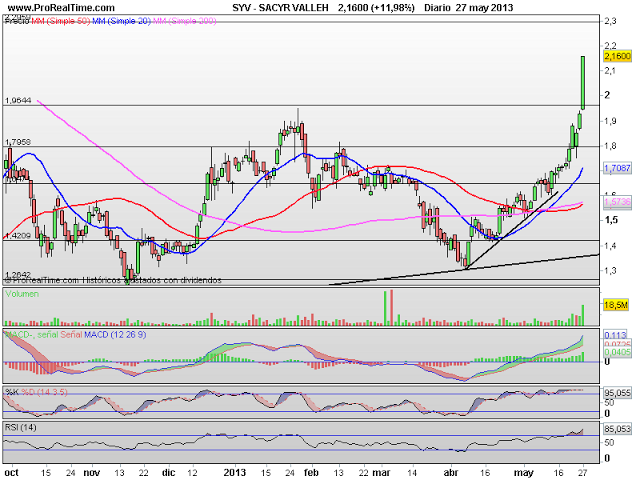The height and width of the screenshot is (480, 640).
Task: Click the 1,9644 horizontal level label
Action: tap(19, 100)
